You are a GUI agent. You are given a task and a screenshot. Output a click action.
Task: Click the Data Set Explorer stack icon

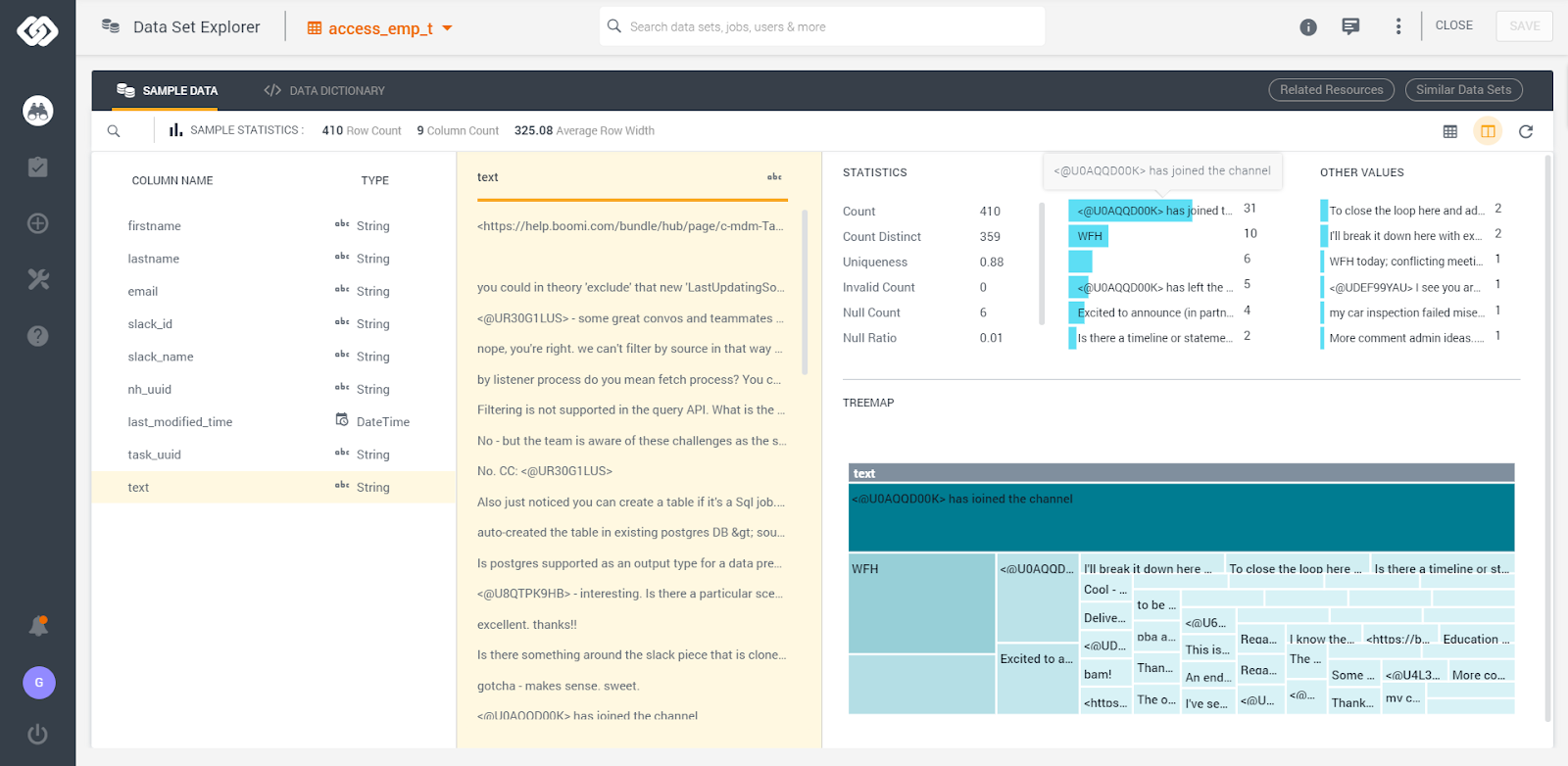pos(111,26)
